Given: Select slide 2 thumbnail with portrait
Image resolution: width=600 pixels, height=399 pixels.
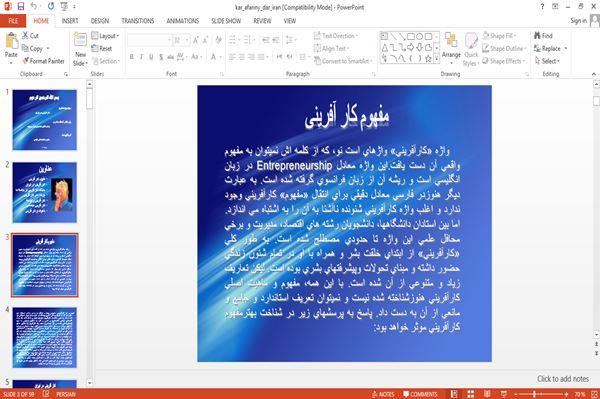Looking at the screenshot, I should [x=45, y=192].
